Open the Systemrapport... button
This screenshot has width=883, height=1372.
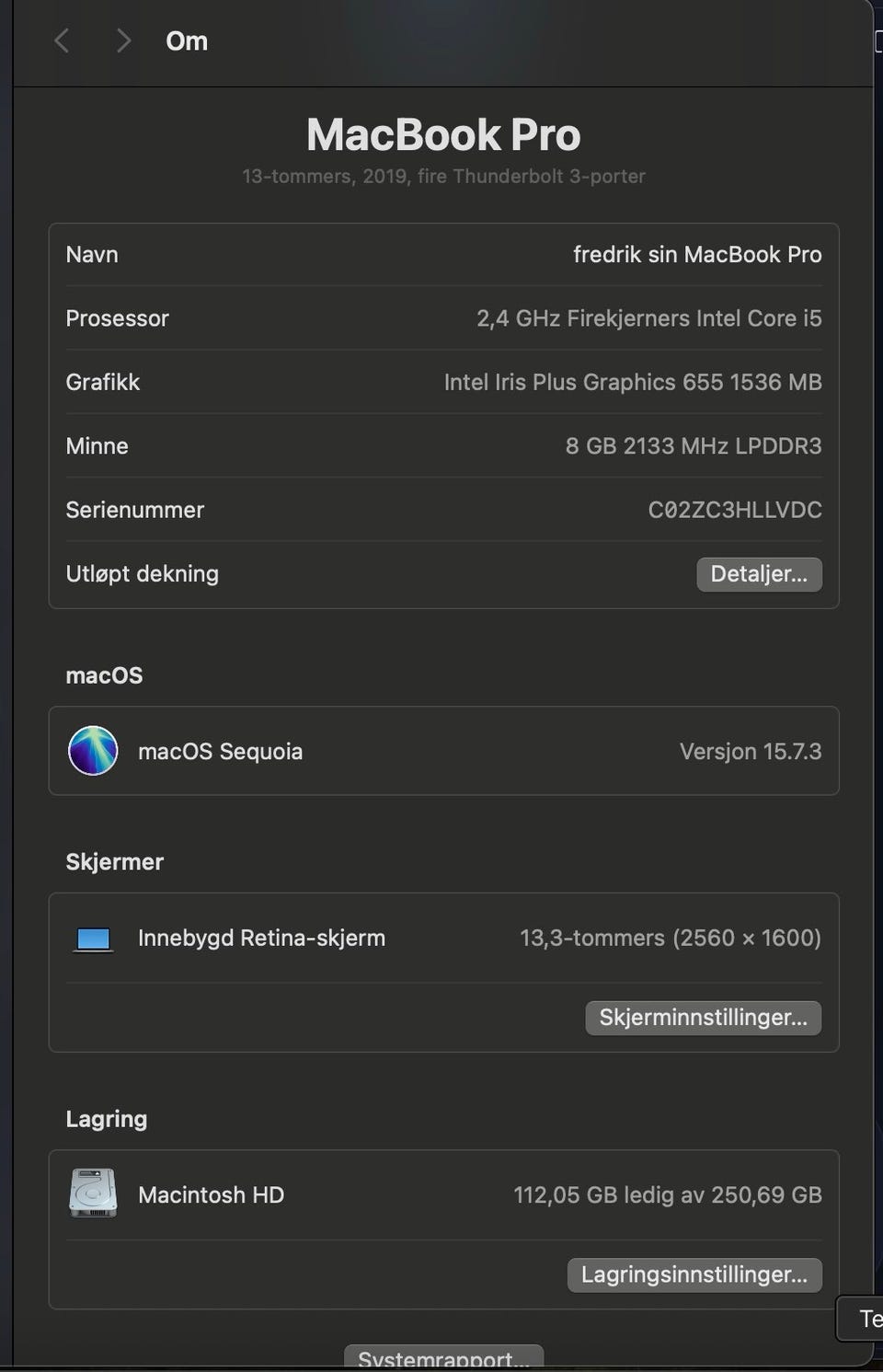pos(443,1357)
